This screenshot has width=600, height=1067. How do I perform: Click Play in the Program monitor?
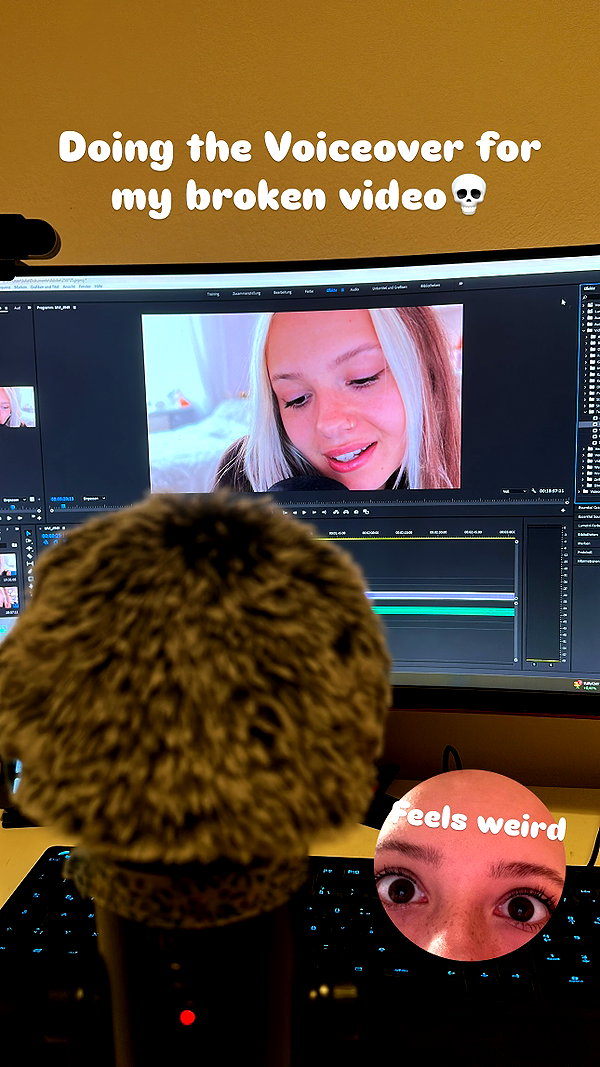click(x=304, y=512)
